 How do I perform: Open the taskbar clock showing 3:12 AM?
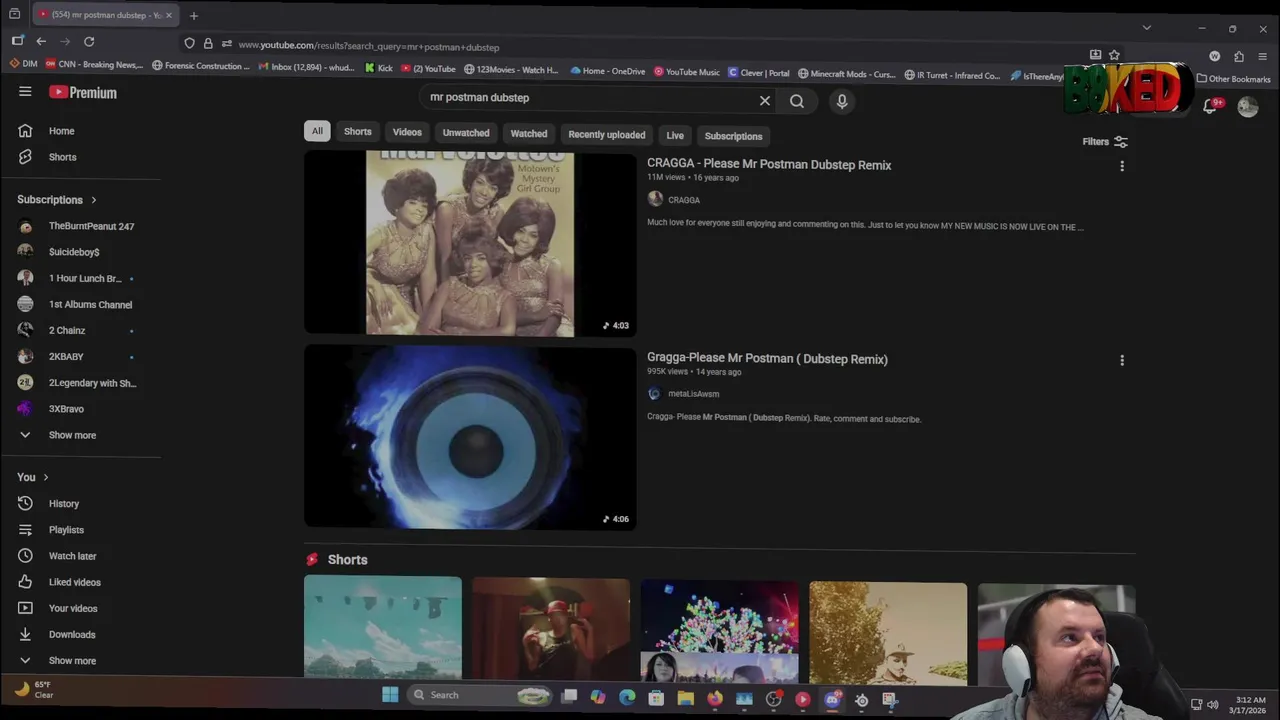(x=1250, y=705)
